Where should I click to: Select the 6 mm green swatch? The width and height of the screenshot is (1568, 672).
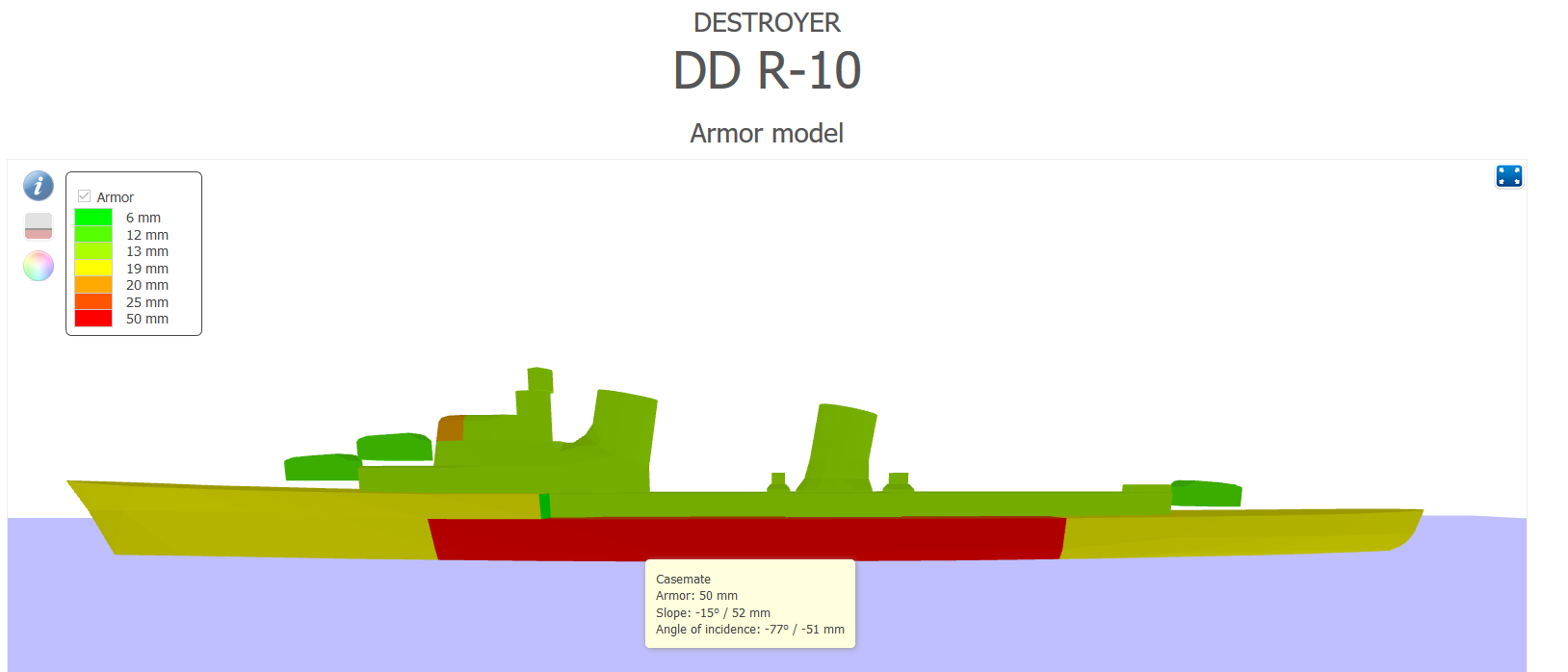[93, 218]
